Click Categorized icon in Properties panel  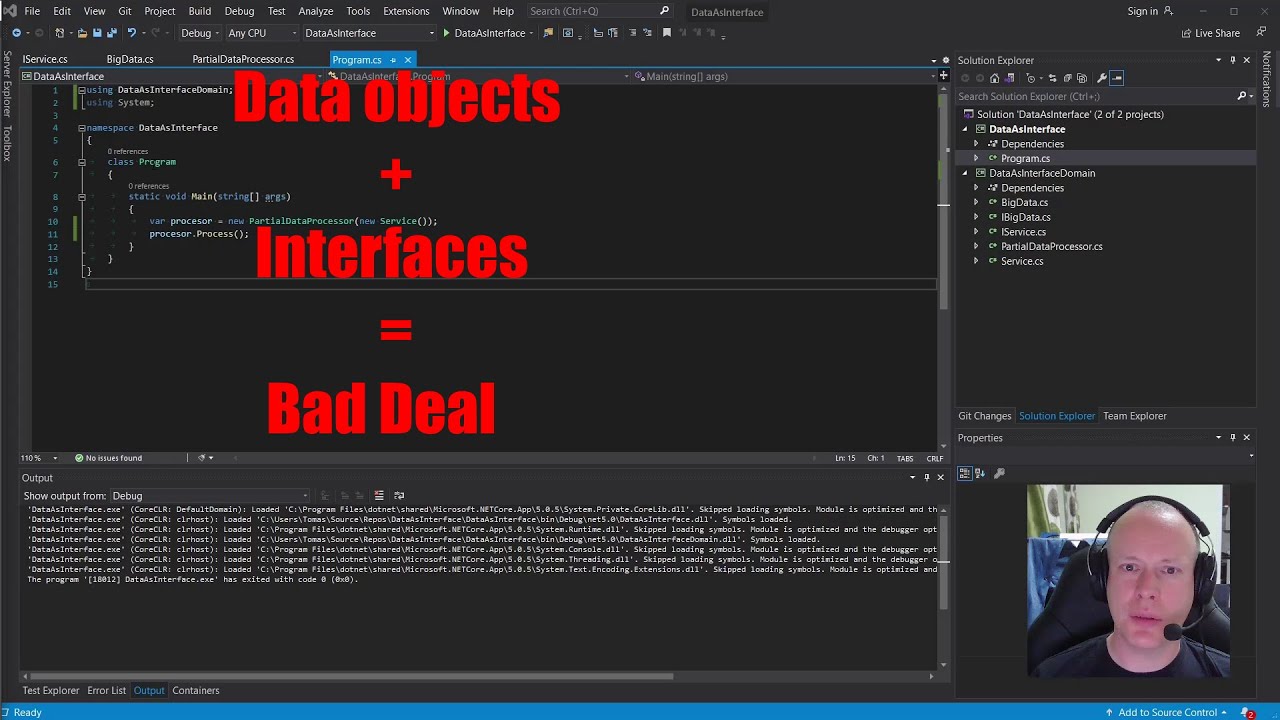point(964,473)
